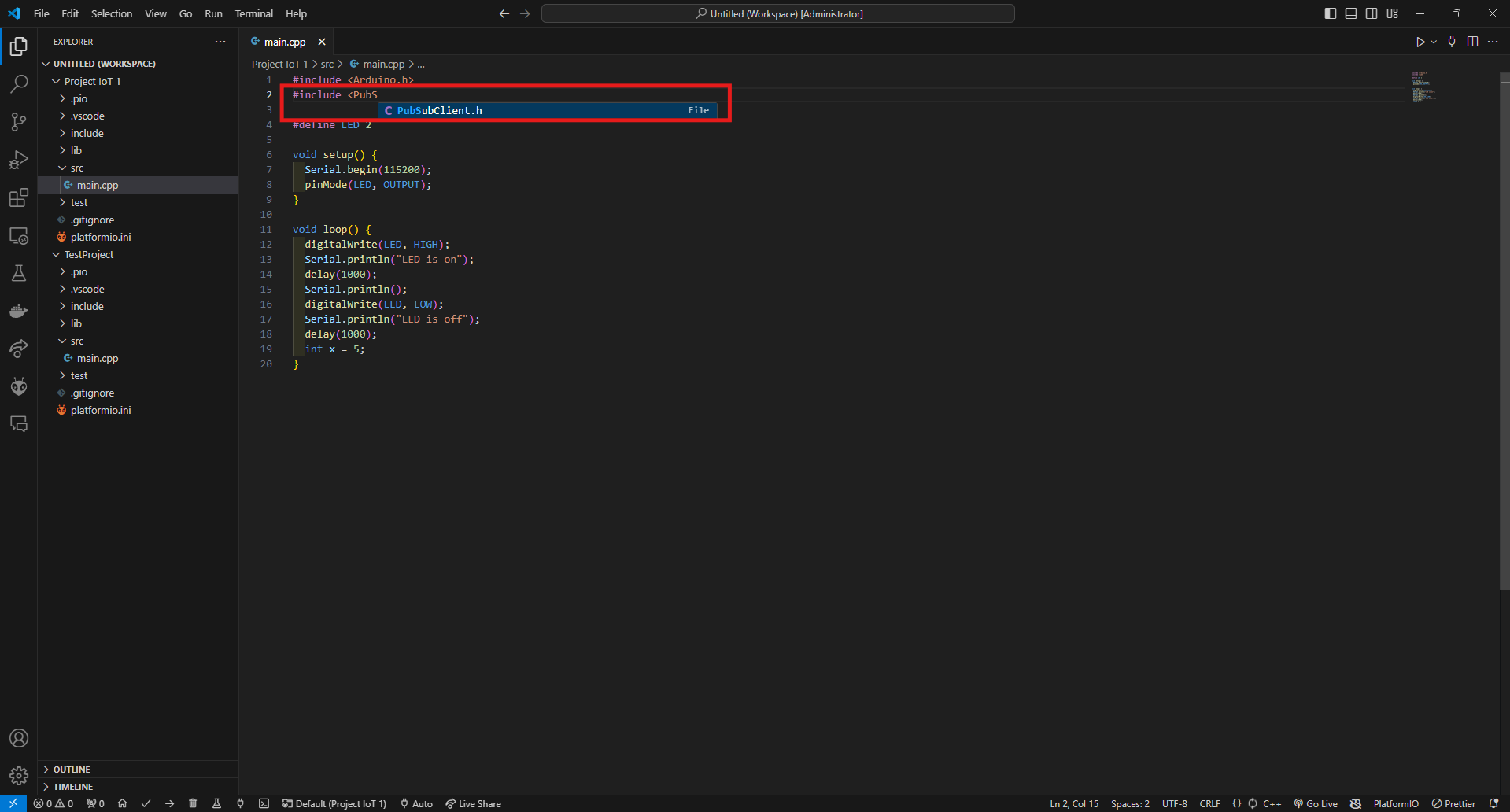
Task: Open the Live Share view in activity bar
Action: tap(19, 349)
